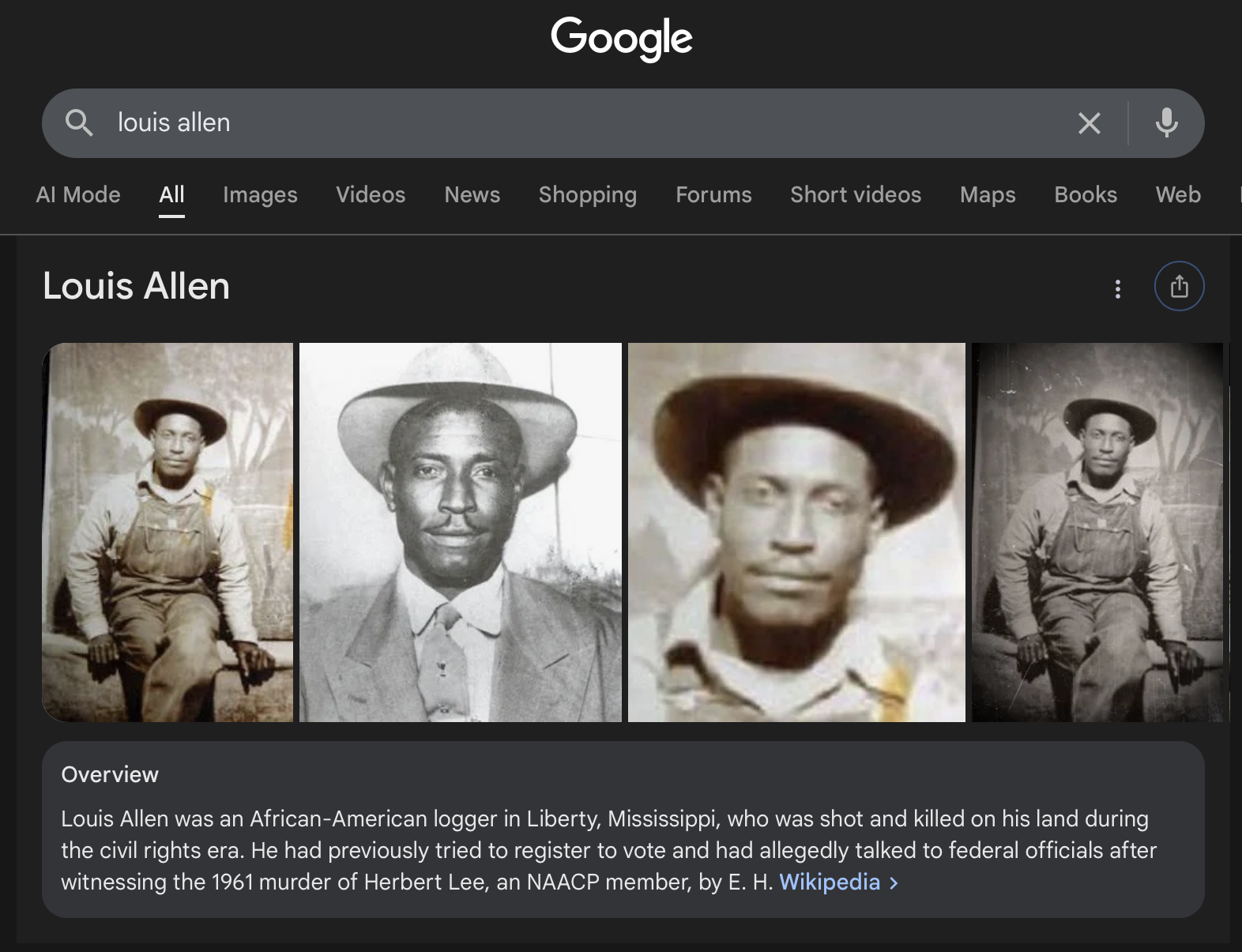Go to the News tab

pyautogui.click(x=472, y=194)
